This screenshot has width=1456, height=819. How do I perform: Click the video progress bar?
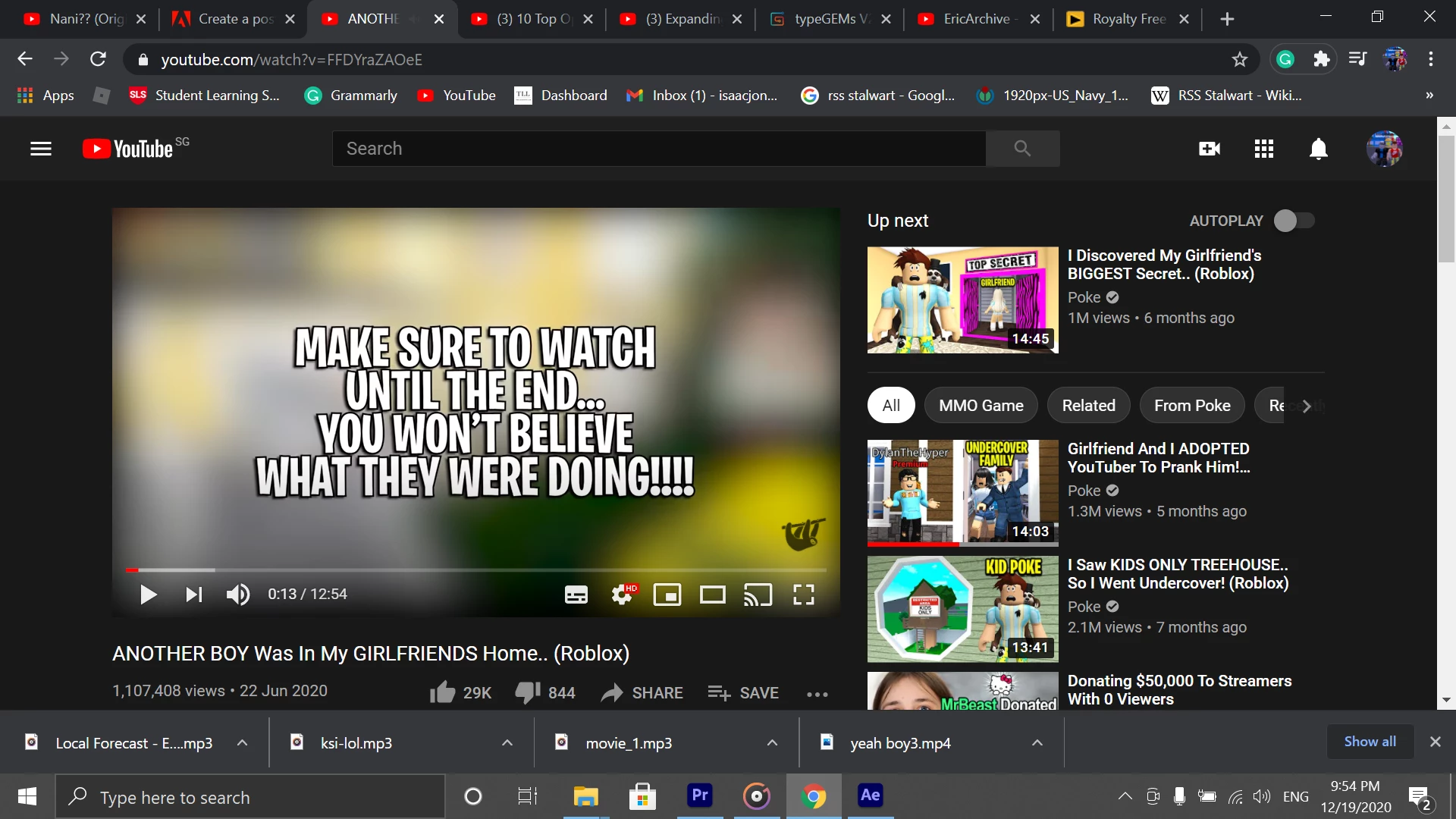click(x=476, y=570)
